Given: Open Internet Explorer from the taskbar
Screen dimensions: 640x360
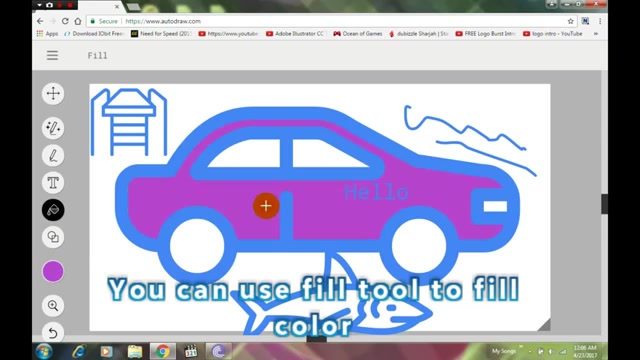Looking at the screenshot, I should click(79, 351).
